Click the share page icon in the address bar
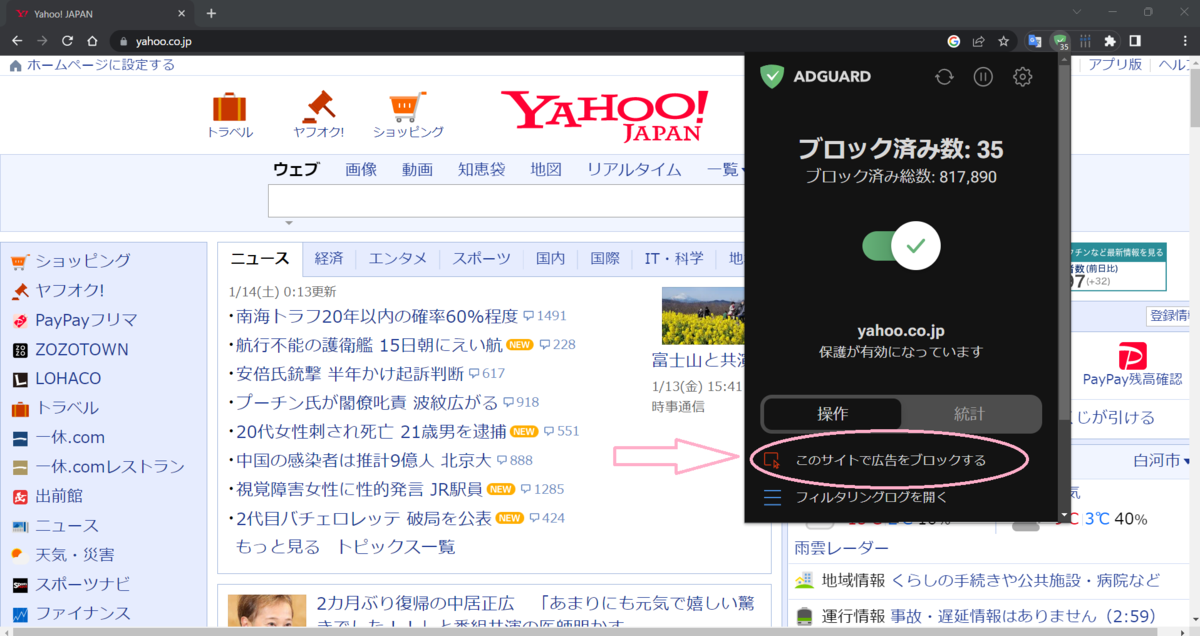1200x636 pixels. 979,41
